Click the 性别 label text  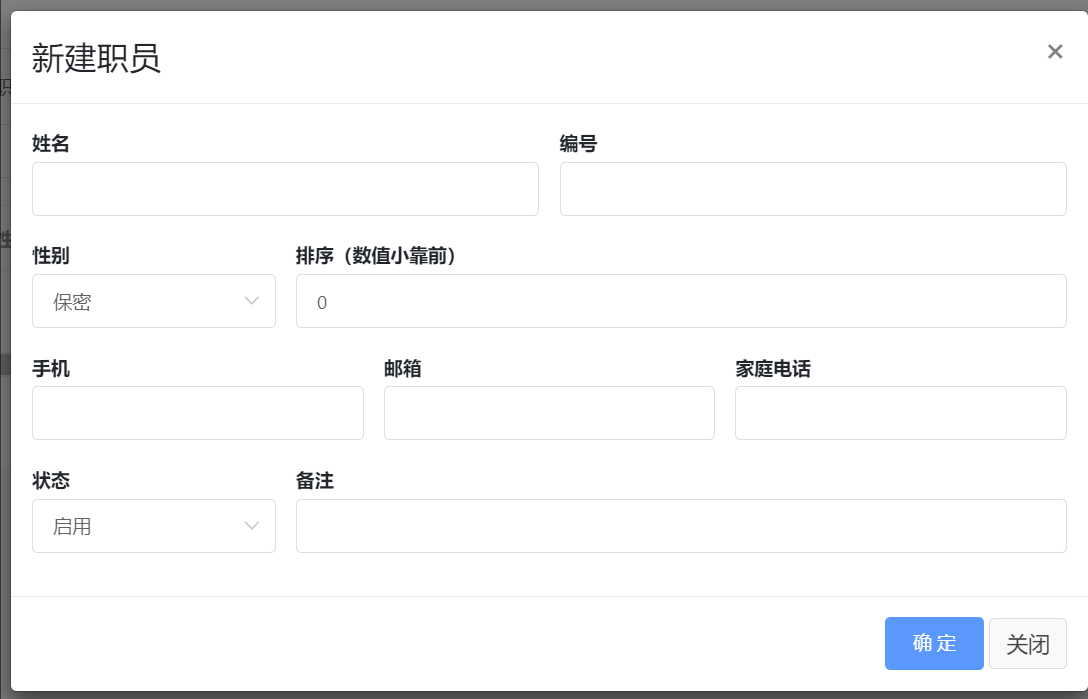click(x=51, y=256)
